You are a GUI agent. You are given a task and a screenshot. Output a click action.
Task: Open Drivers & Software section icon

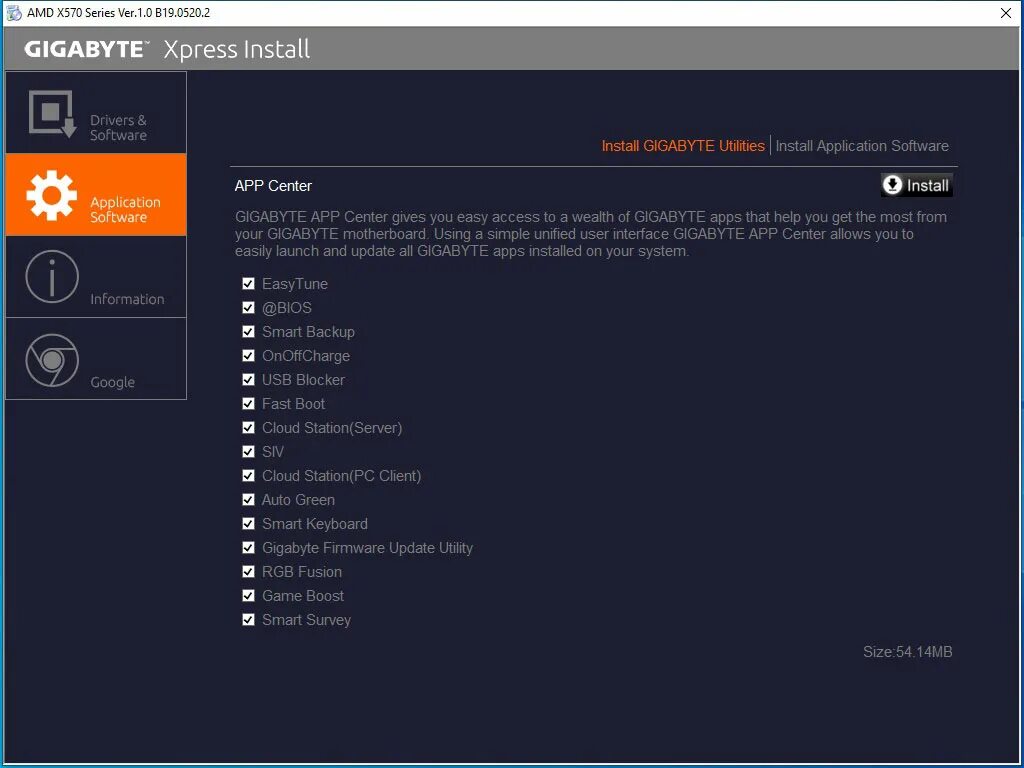pos(52,114)
